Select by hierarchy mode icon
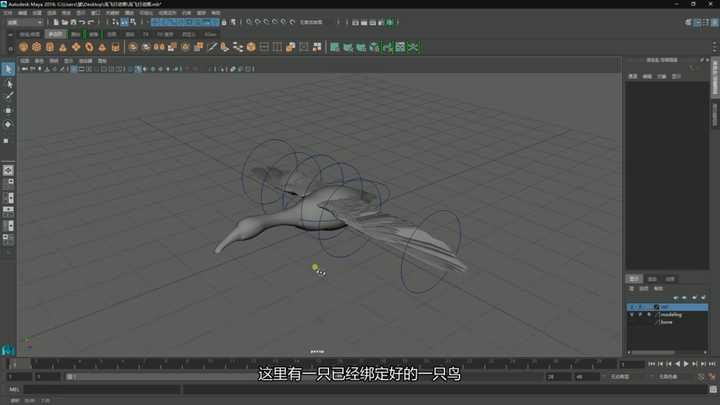 [x=115, y=22]
